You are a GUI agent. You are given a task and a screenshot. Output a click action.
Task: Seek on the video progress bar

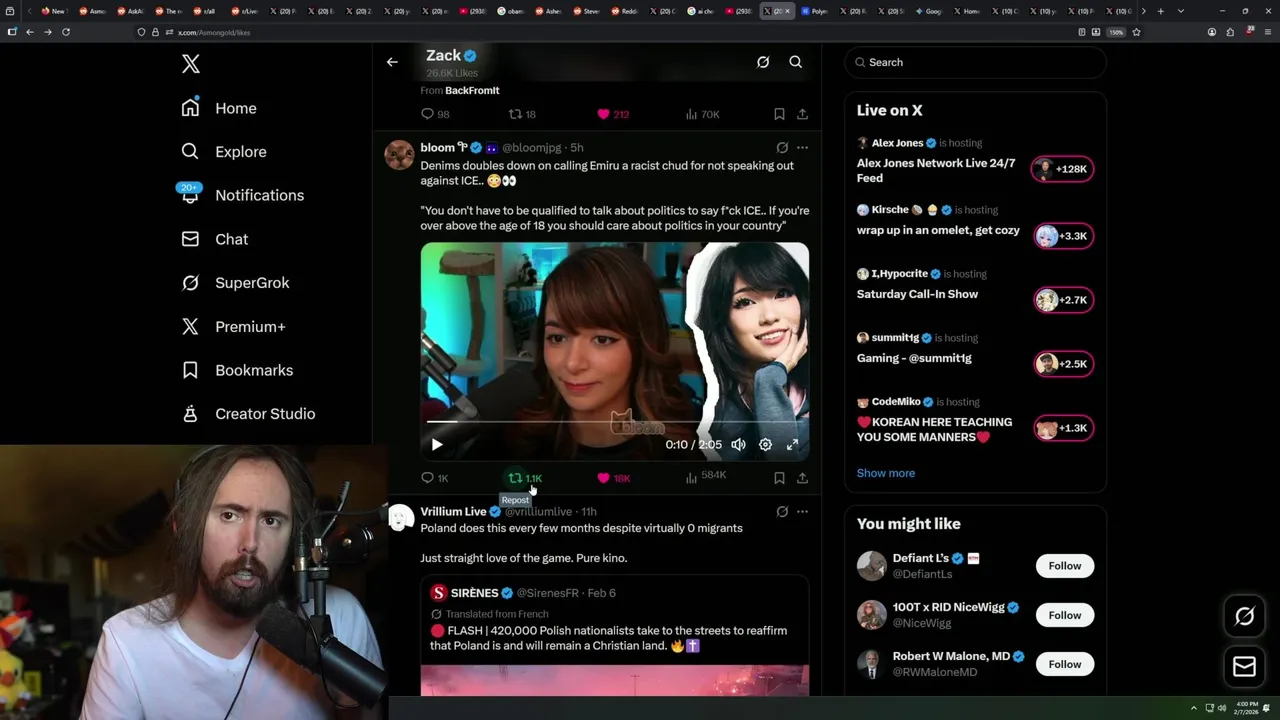pyautogui.click(x=614, y=422)
